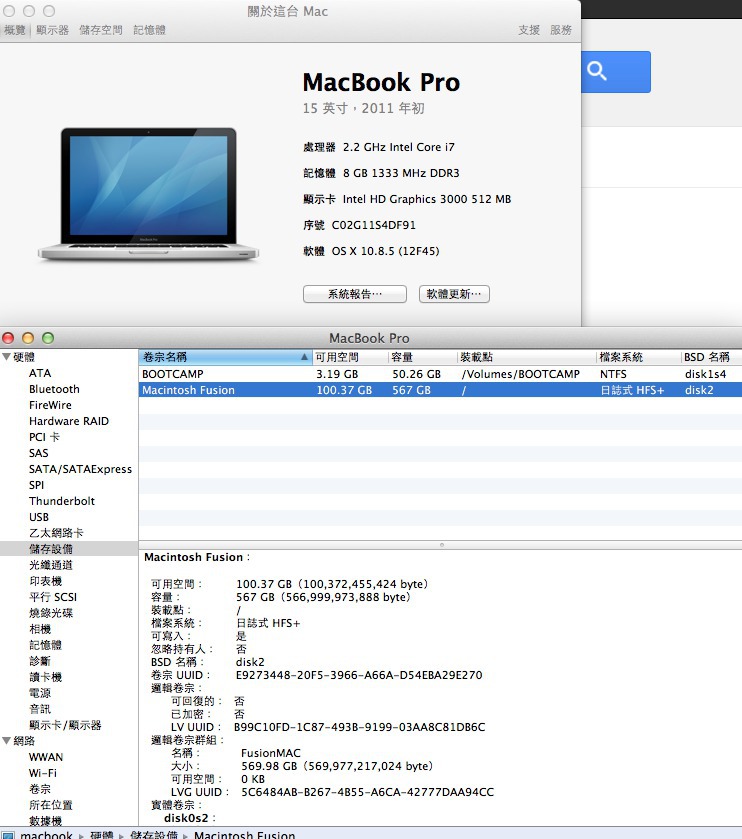Select 記憶體 in the System Report sidebar
742x839 pixels.
click(45, 645)
